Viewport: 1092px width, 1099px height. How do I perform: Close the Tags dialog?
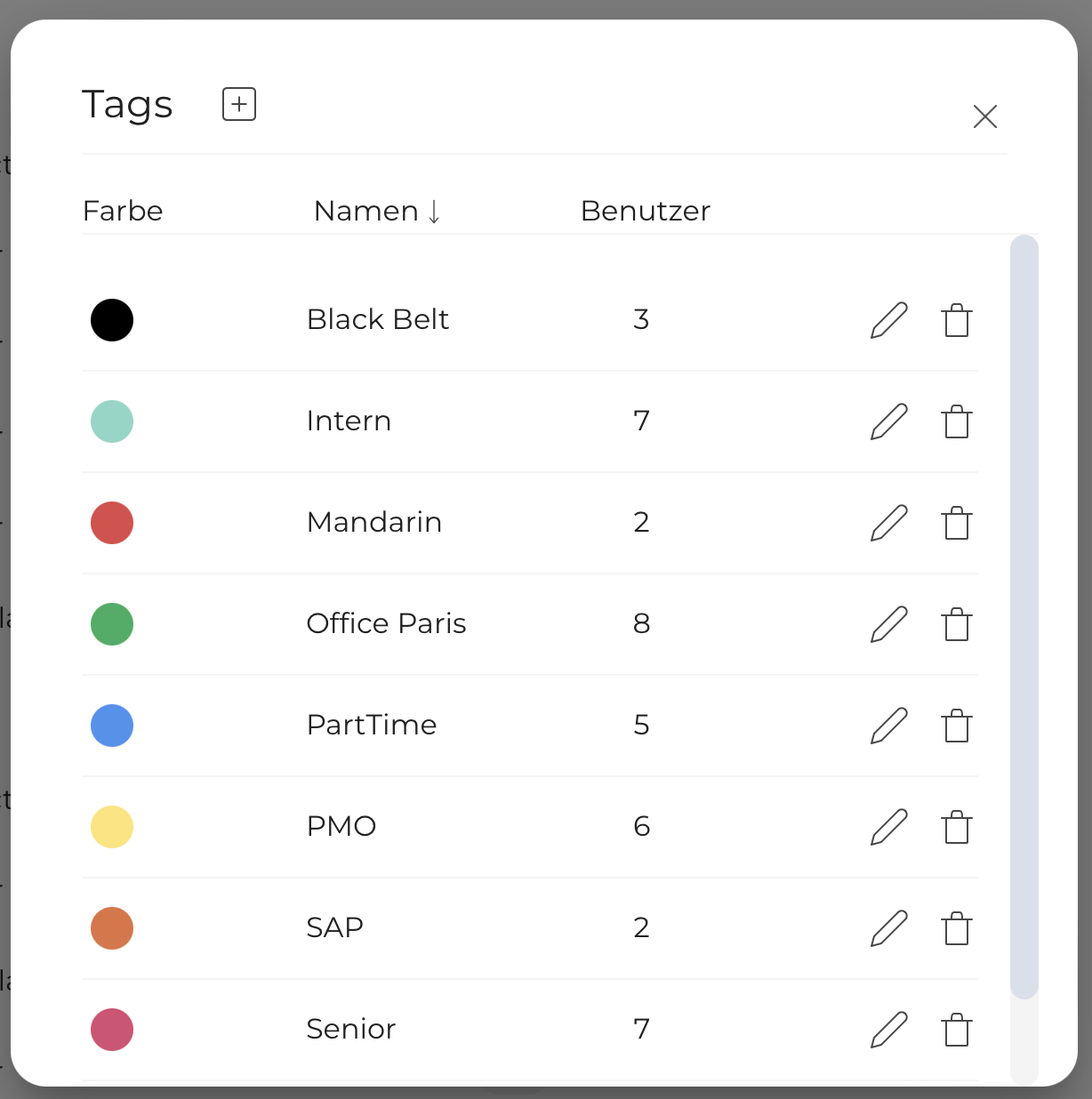coord(985,116)
